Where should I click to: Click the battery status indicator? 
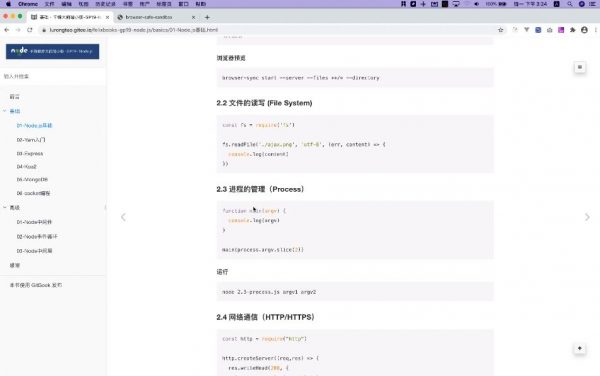496,4
